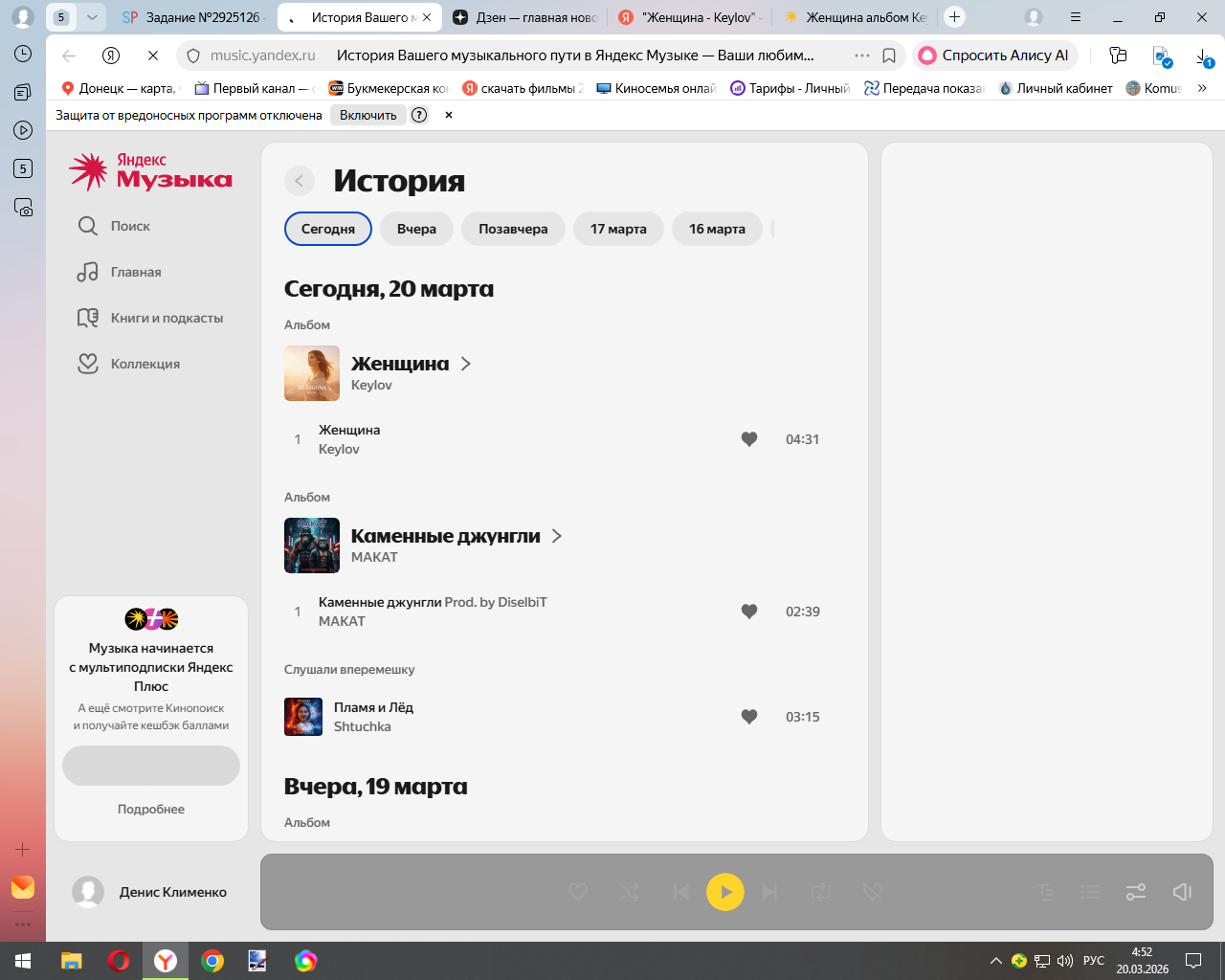
Task: Add a sidebar app with the plus icon
Action: pos(23,849)
